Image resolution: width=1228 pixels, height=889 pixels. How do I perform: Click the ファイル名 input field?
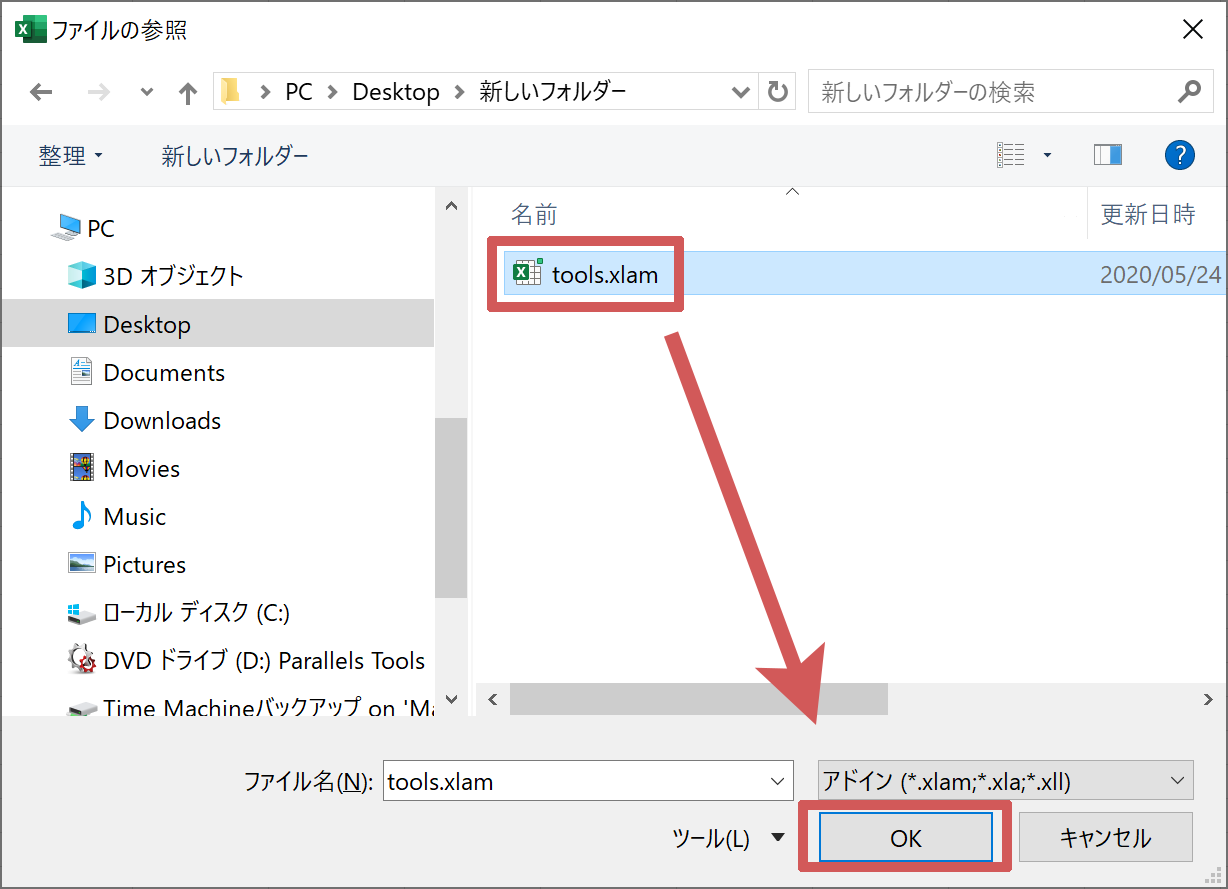pyautogui.click(x=574, y=781)
